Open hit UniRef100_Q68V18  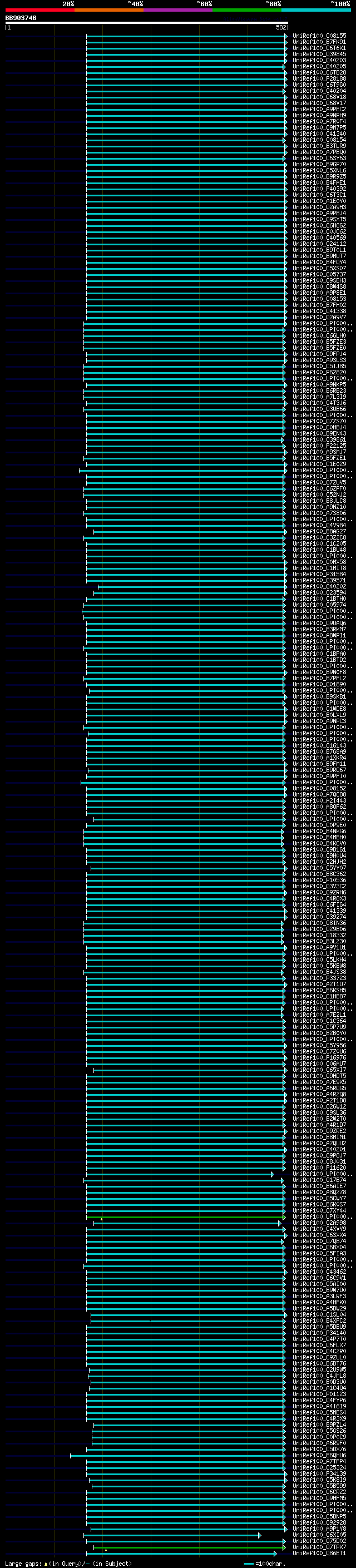[319, 97]
